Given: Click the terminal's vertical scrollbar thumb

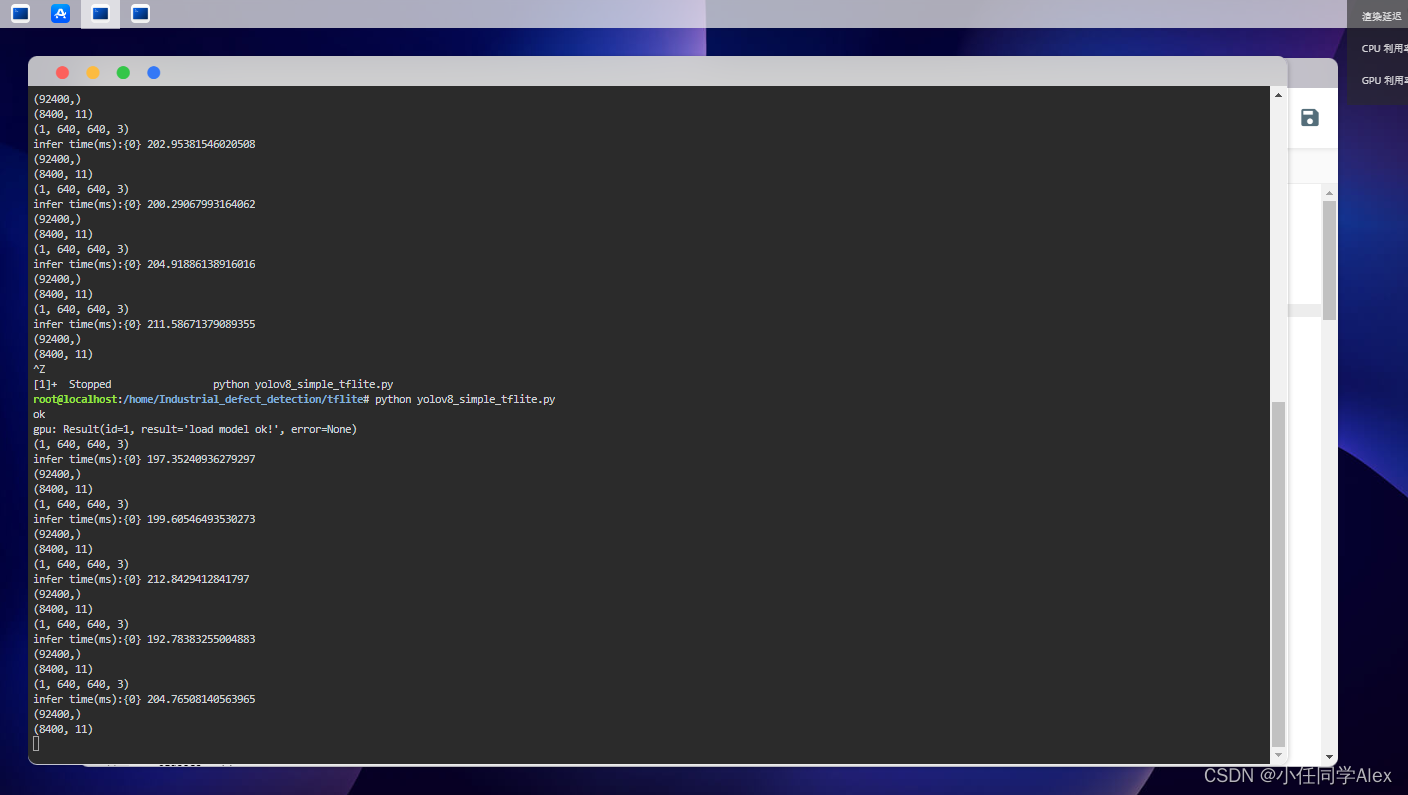Looking at the screenshot, I should click(1278, 574).
